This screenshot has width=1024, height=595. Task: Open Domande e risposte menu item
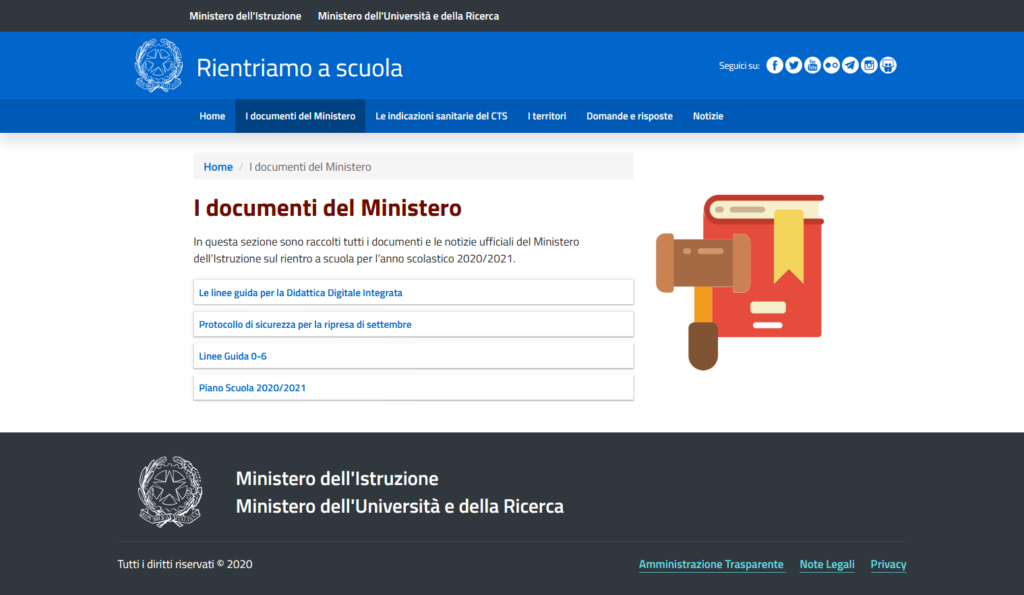click(x=630, y=116)
